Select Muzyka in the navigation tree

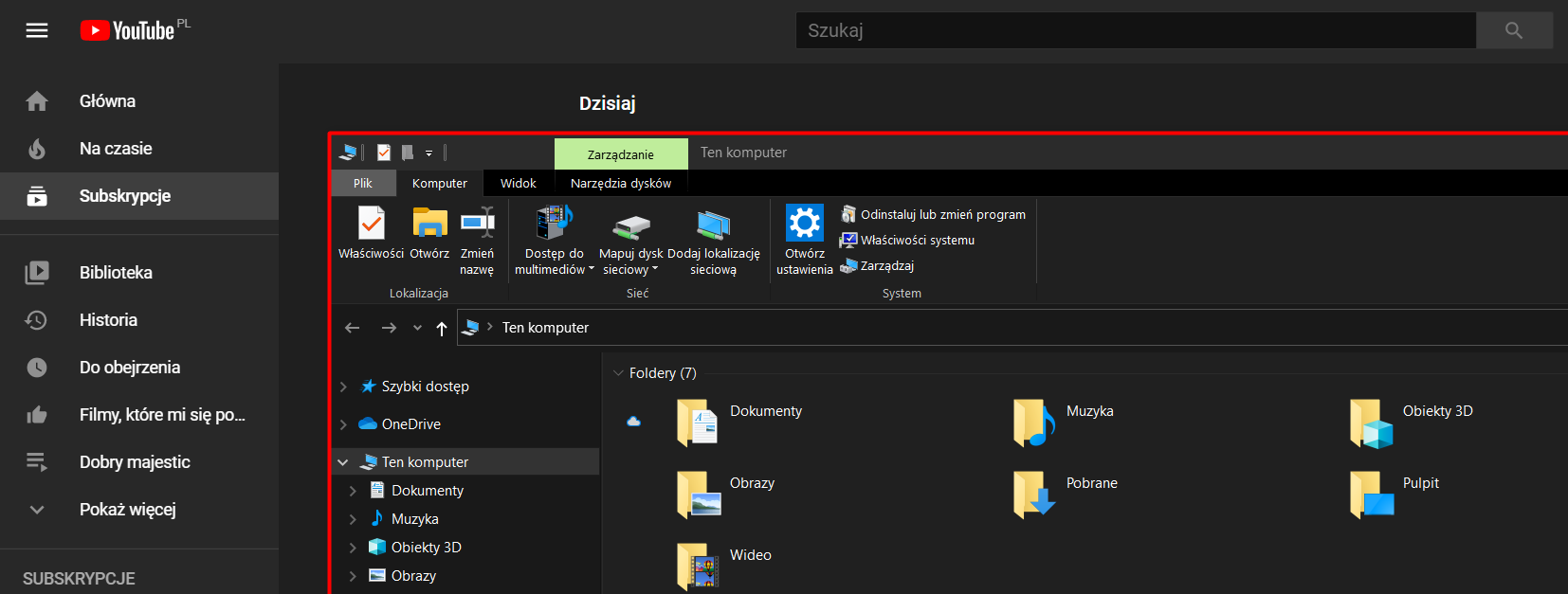point(414,519)
